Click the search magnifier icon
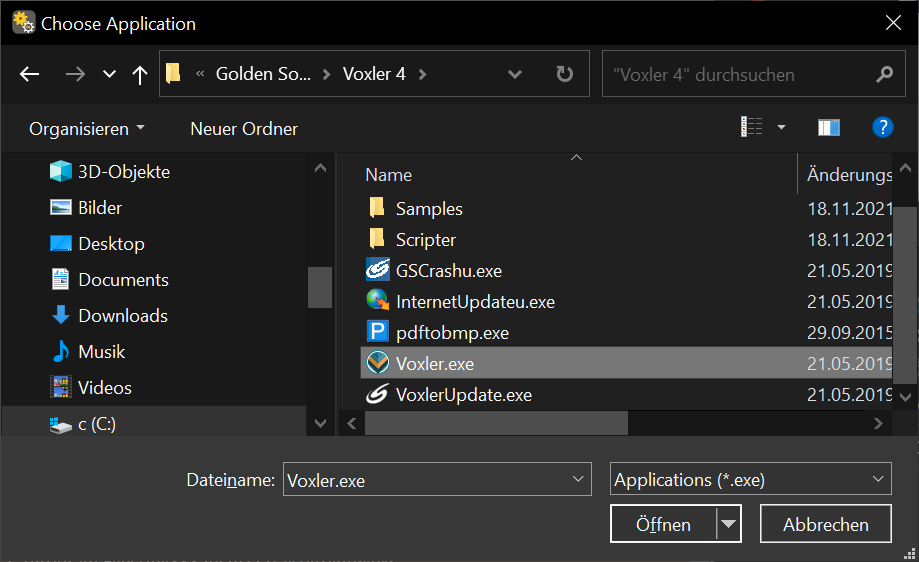The width and height of the screenshot is (919, 562). [x=884, y=74]
